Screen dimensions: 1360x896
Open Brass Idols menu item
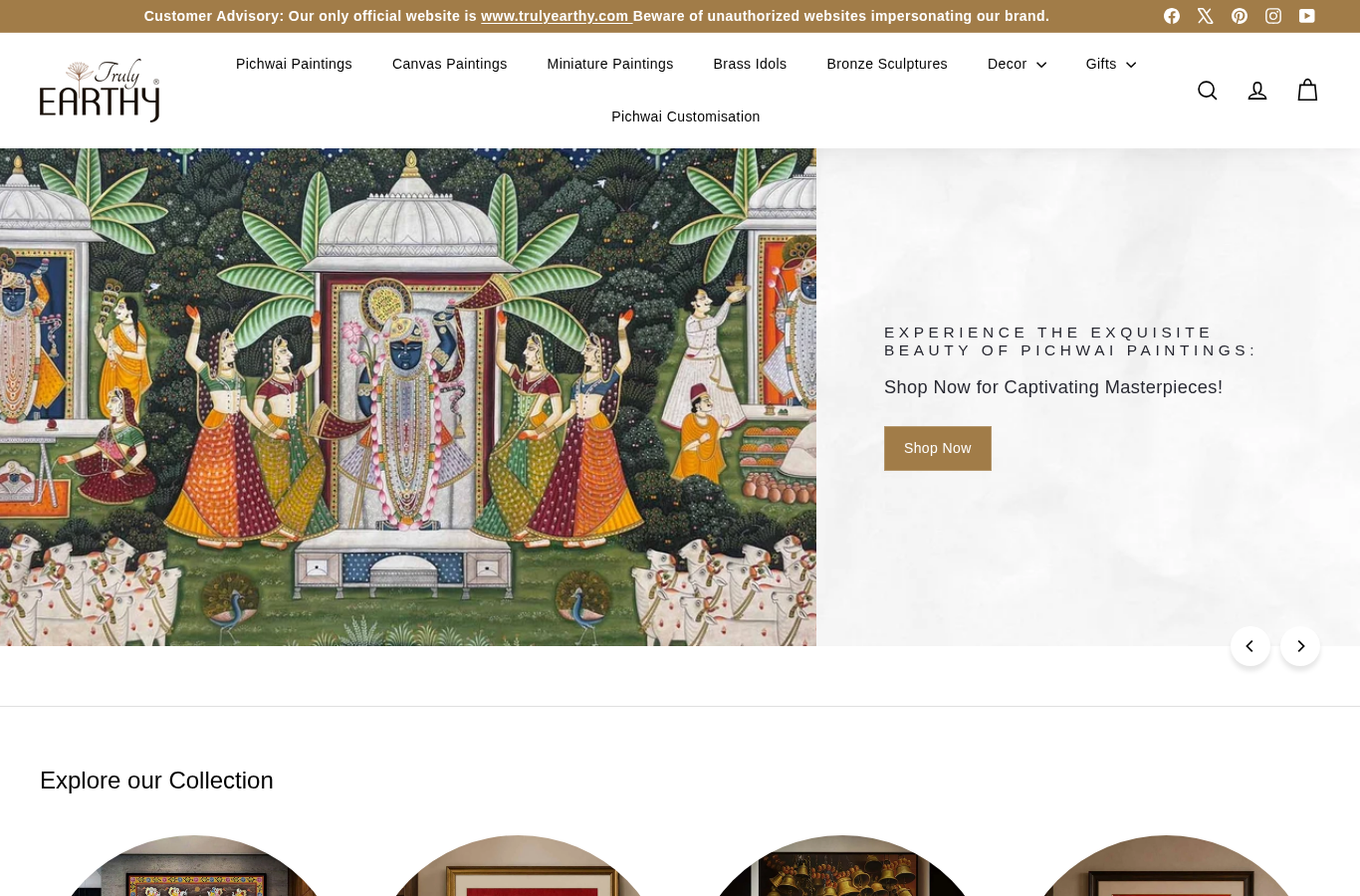(750, 64)
